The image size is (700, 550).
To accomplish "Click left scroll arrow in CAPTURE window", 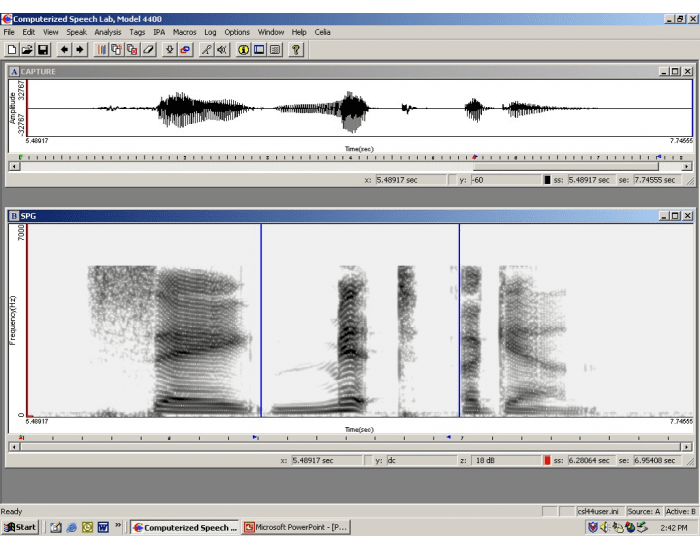I will (x=14, y=167).
